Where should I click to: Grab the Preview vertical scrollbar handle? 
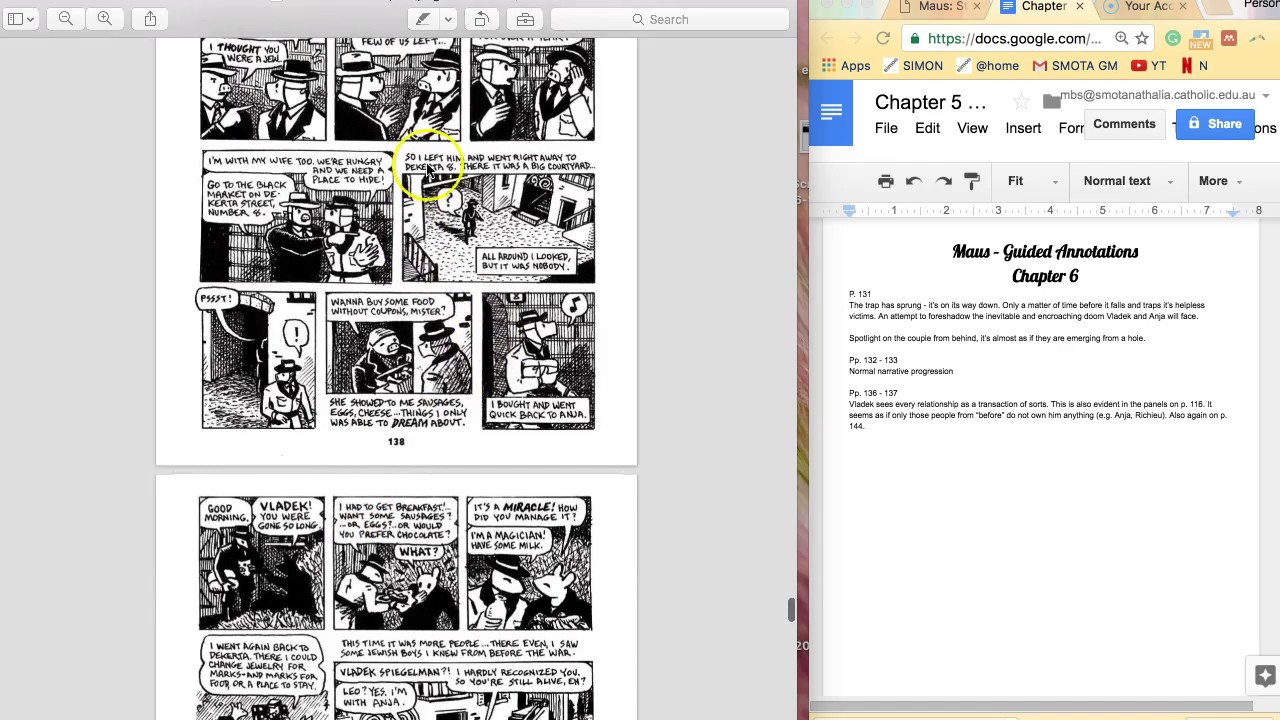pyautogui.click(x=790, y=610)
